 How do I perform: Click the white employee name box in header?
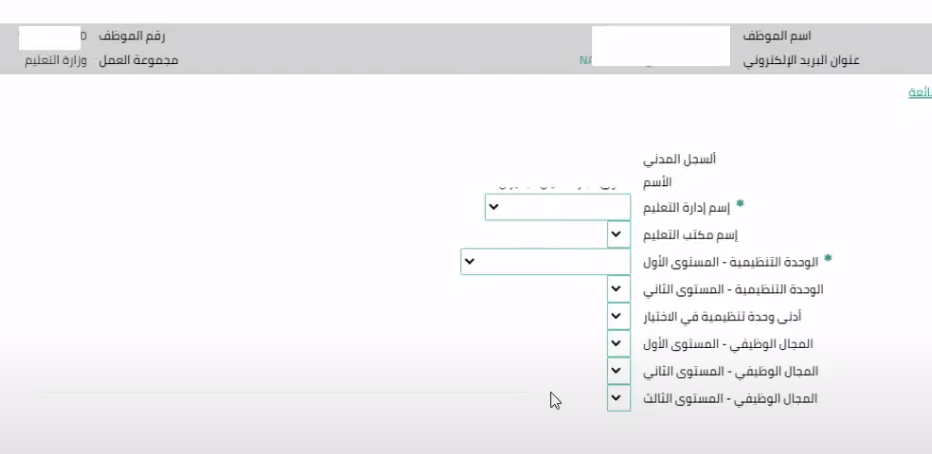660,46
